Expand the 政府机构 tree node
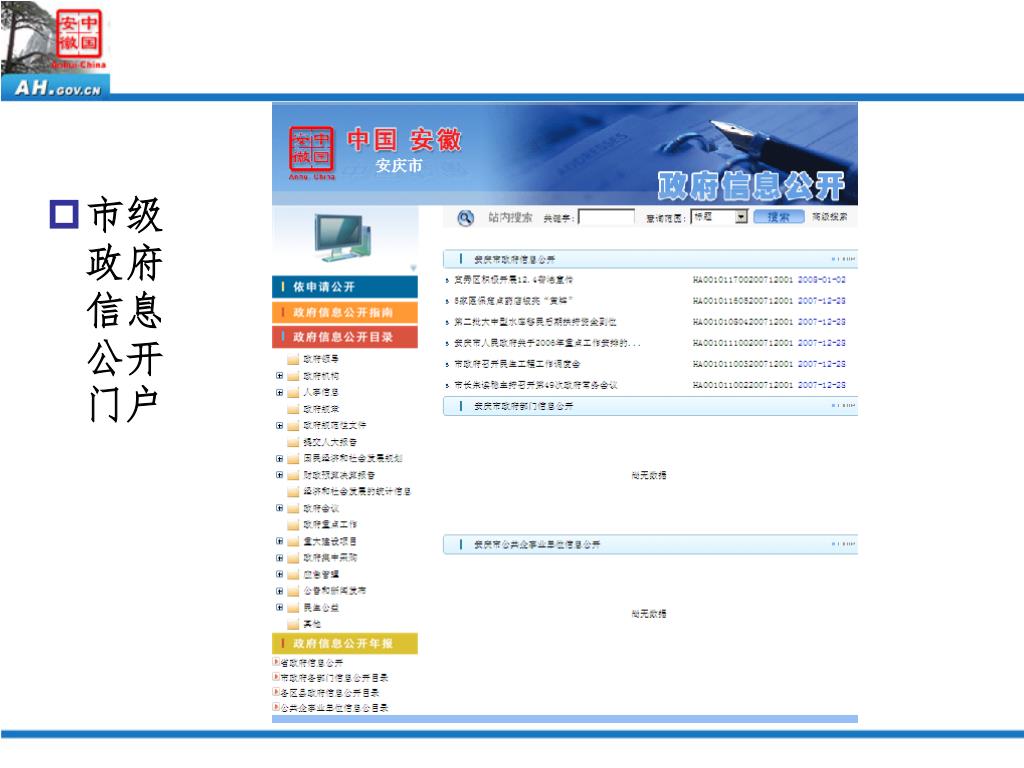The height and width of the screenshot is (768, 1024). tap(280, 376)
